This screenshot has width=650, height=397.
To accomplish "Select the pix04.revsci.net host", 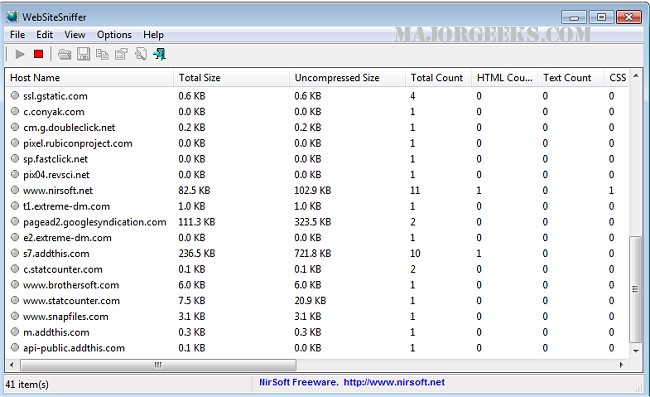I will coord(56,174).
